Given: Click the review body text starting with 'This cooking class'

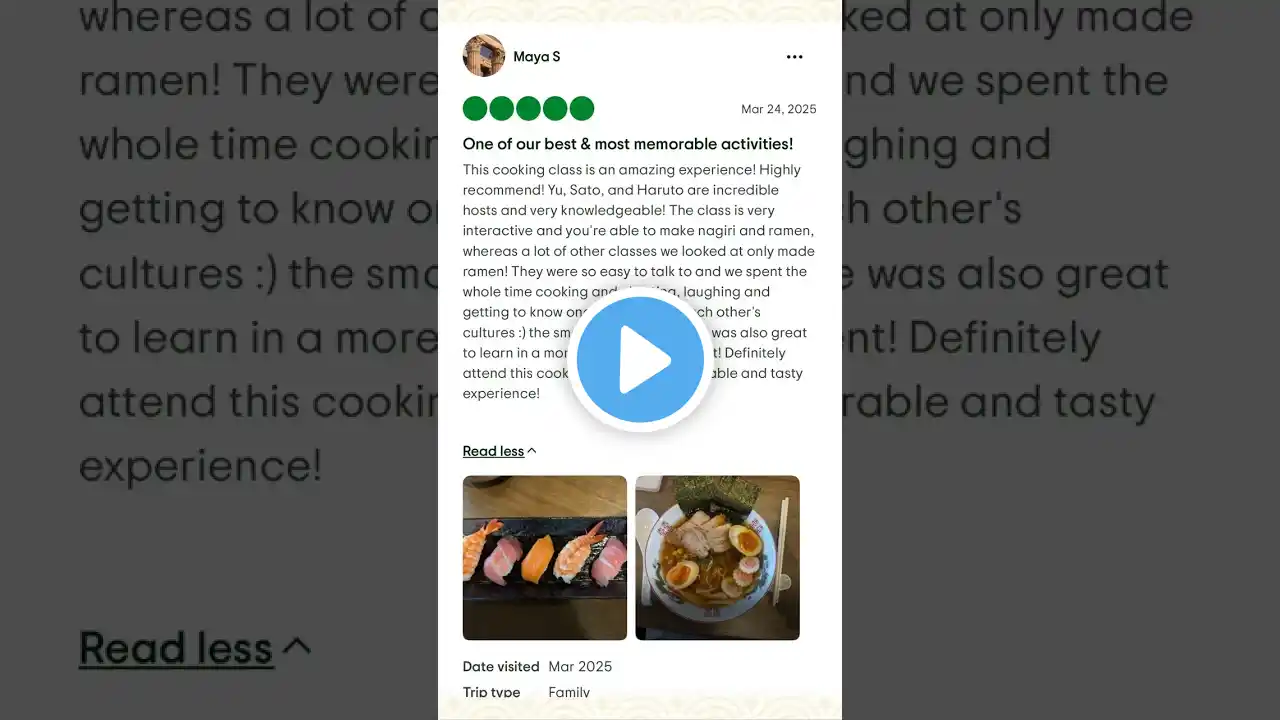Looking at the screenshot, I should pyautogui.click(x=639, y=282).
